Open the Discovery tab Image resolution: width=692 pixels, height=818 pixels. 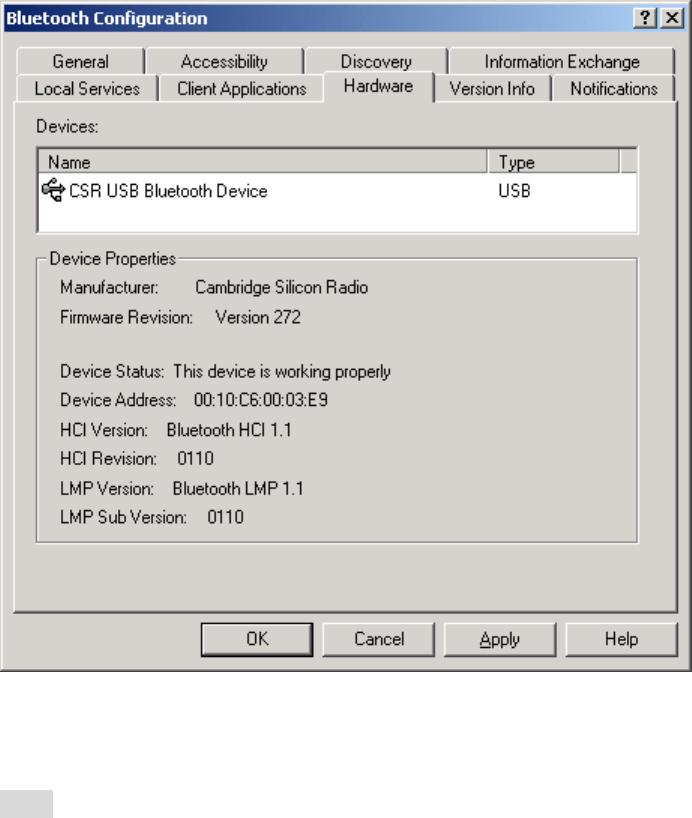[x=376, y=62]
